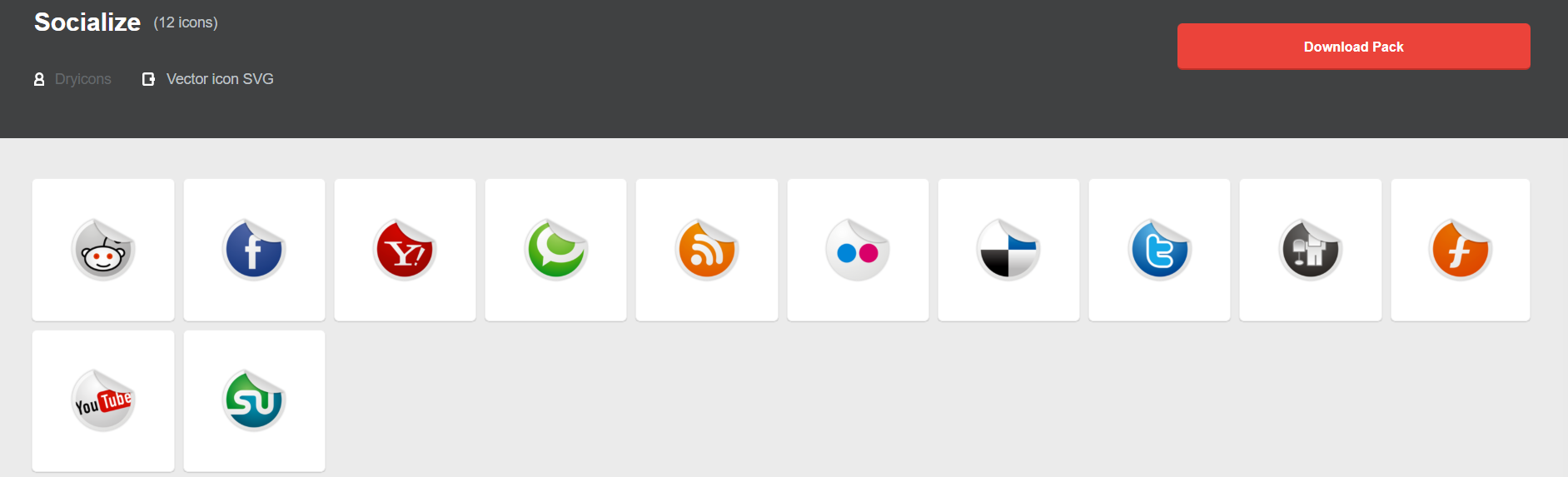Screen dimensions: 1568x477
Task: Click the author person icon
Action: 39,79
